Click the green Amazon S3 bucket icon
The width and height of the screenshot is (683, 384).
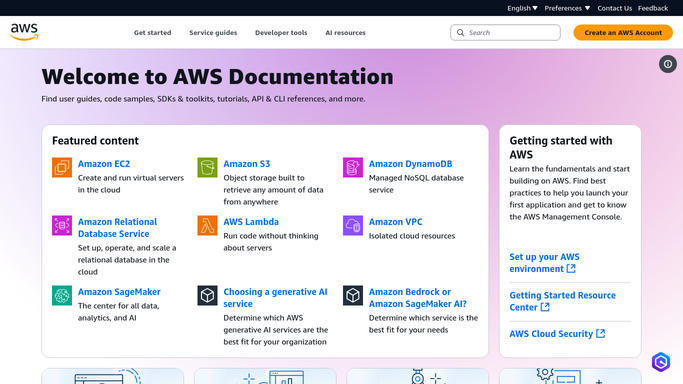pyautogui.click(x=207, y=168)
